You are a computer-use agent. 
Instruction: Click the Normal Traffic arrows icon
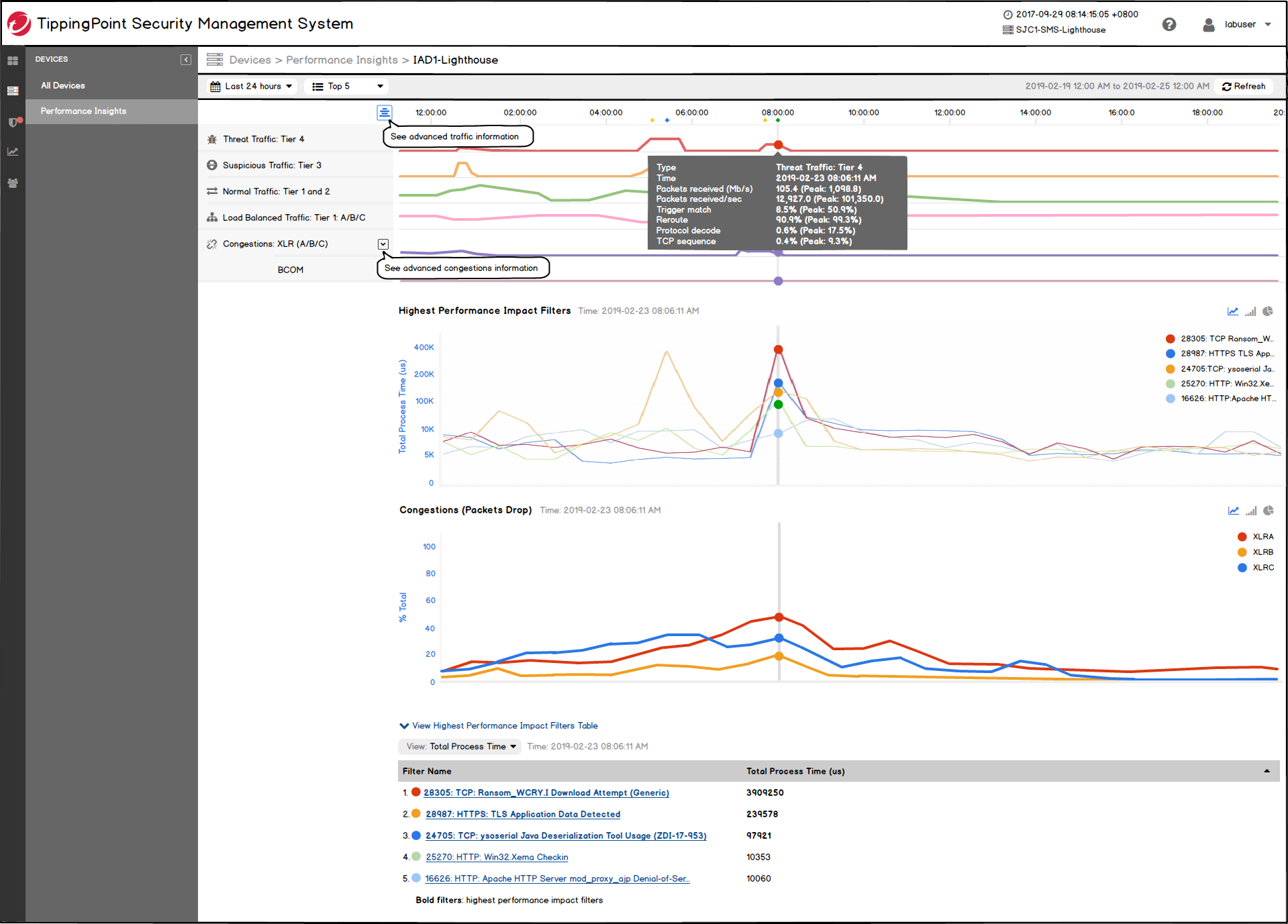point(212,191)
